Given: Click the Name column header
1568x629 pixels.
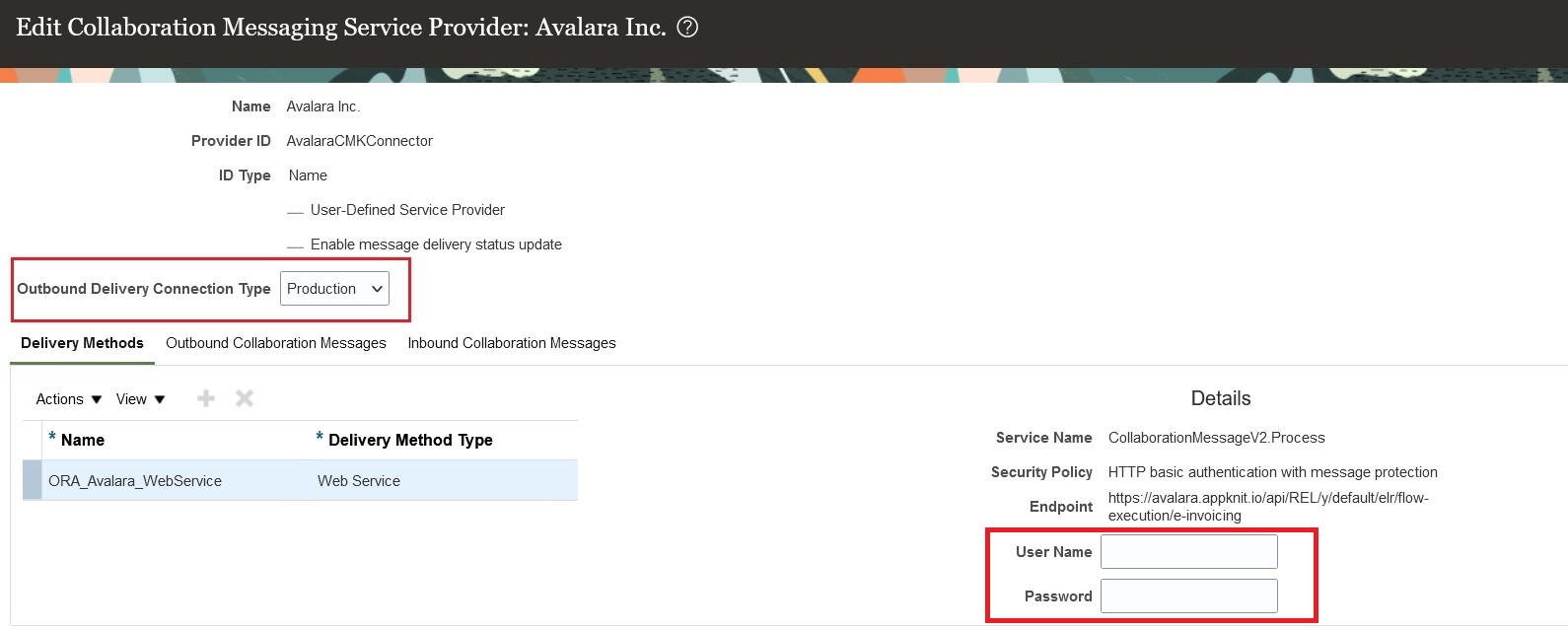Looking at the screenshot, I should 83,440.
